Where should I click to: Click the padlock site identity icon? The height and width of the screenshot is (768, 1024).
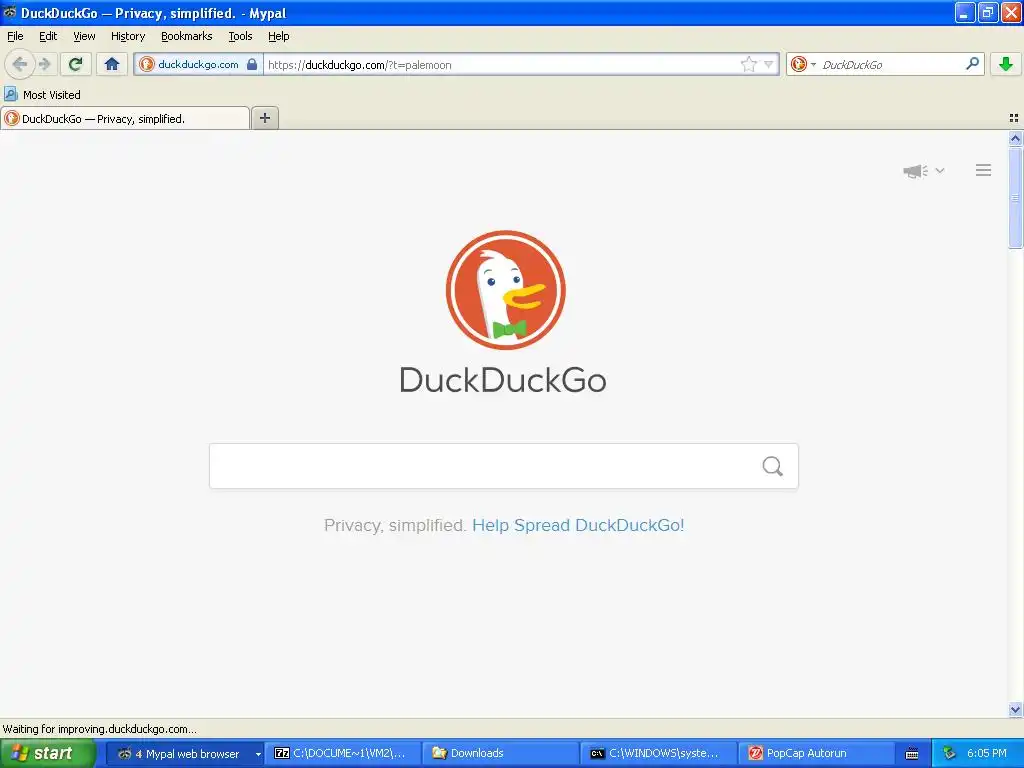(252, 64)
